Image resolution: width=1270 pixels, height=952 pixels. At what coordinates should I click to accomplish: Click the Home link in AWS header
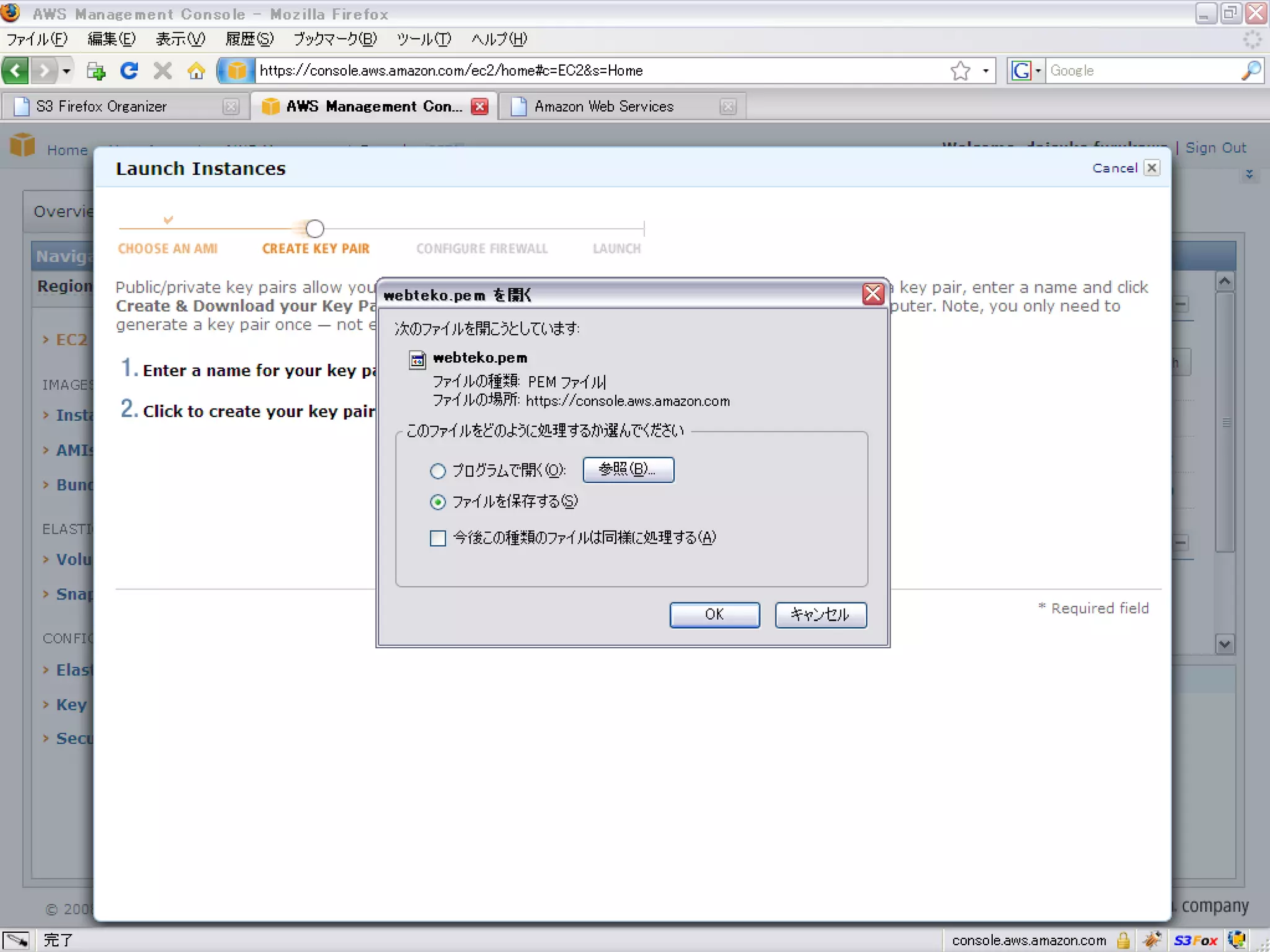(x=67, y=150)
